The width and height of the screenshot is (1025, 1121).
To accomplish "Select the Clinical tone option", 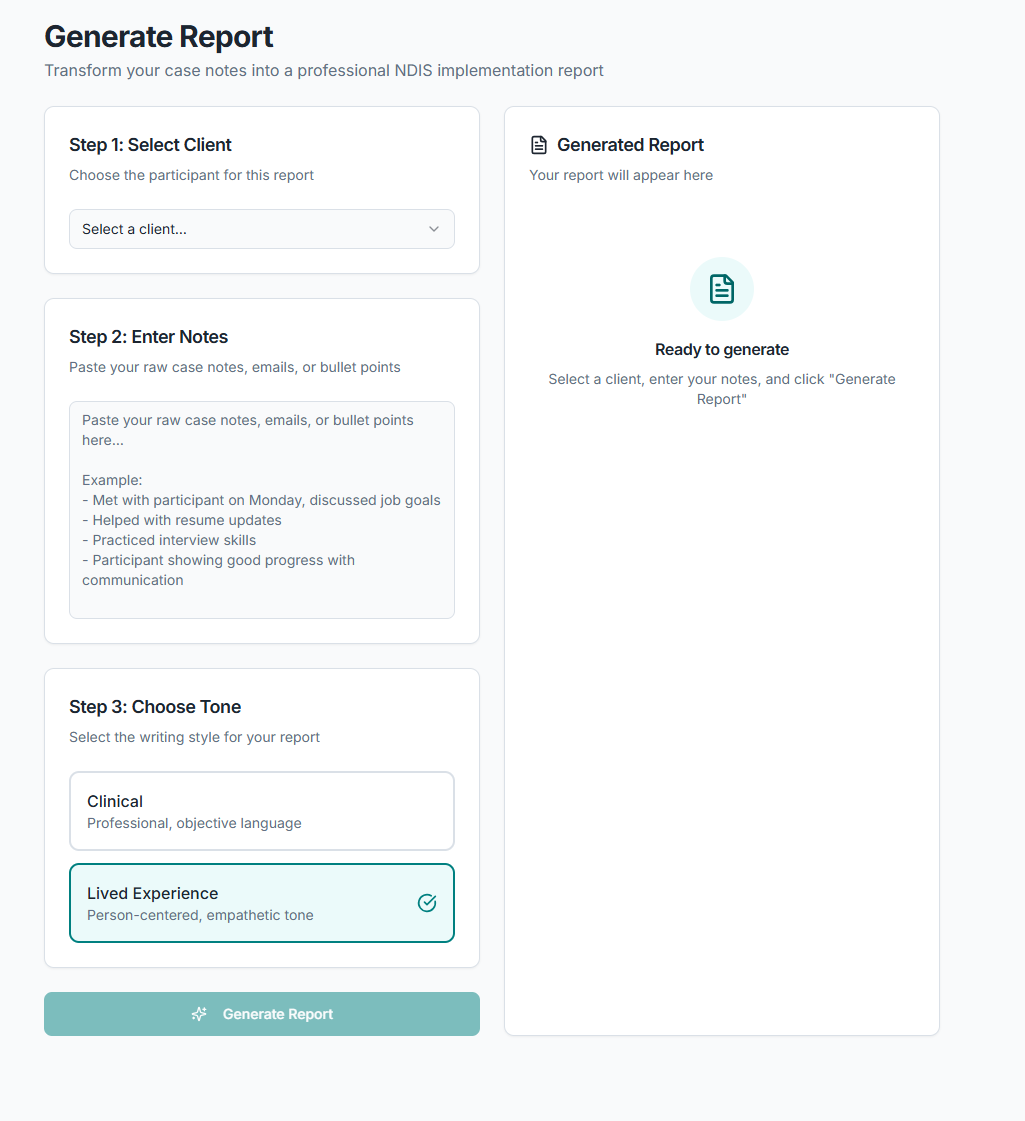I will tap(261, 810).
